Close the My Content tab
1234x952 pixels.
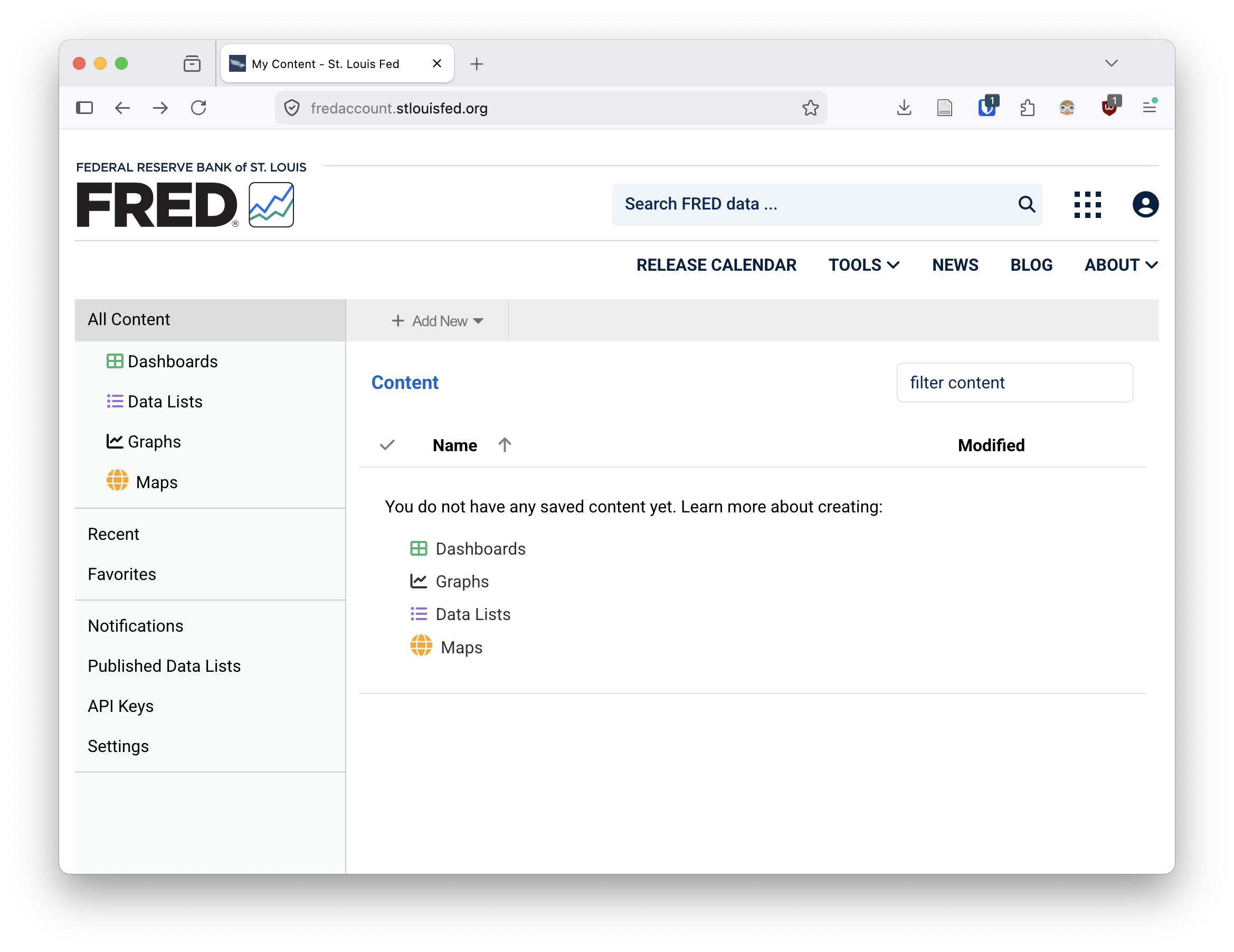point(437,64)
